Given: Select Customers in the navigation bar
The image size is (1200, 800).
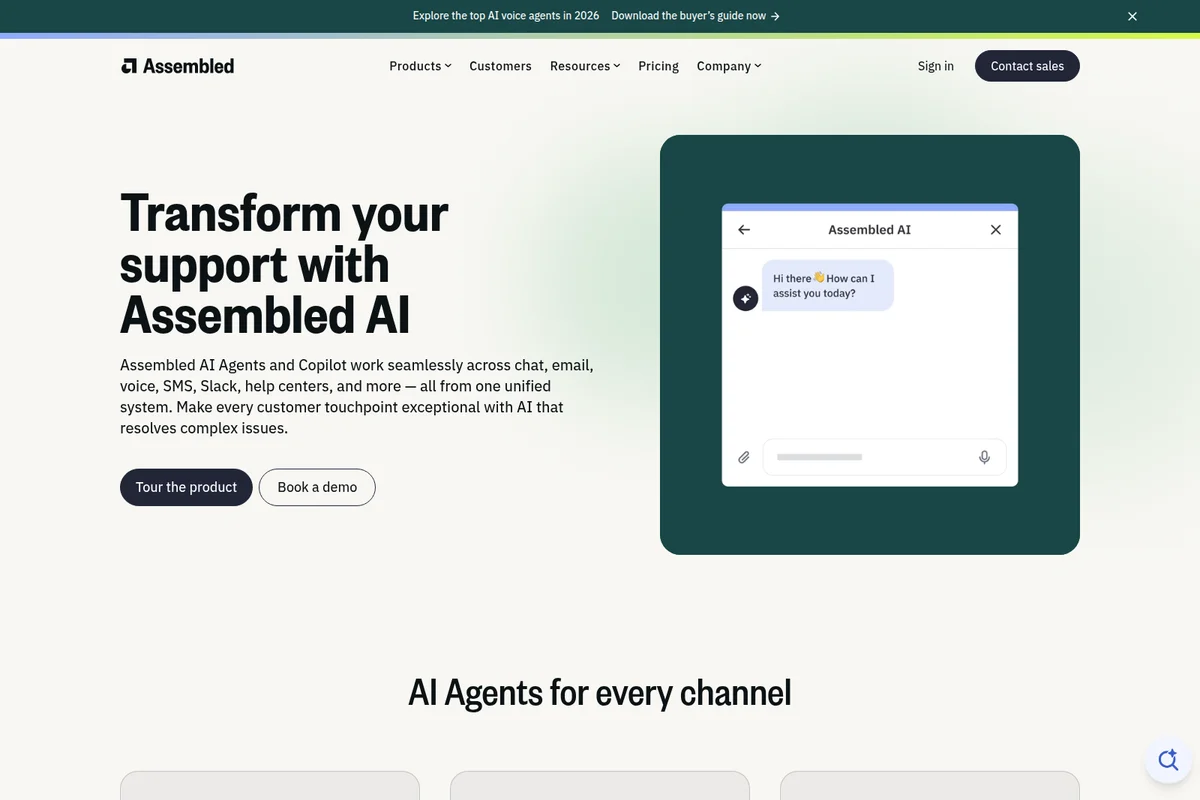Looking at the screenshot, I should click(x=500, y=66).
